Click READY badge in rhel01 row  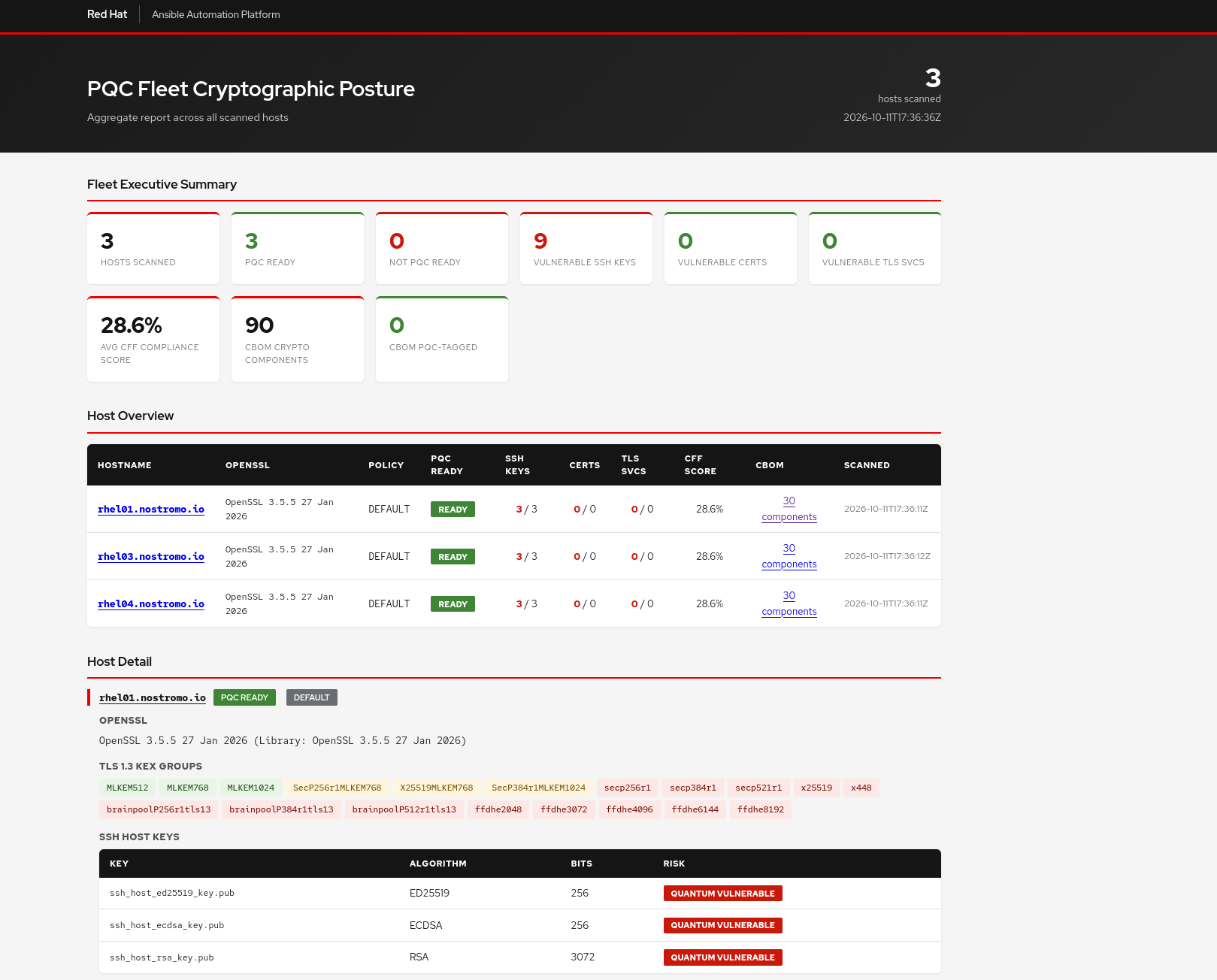pyautogui.click(x=453, y=510)
